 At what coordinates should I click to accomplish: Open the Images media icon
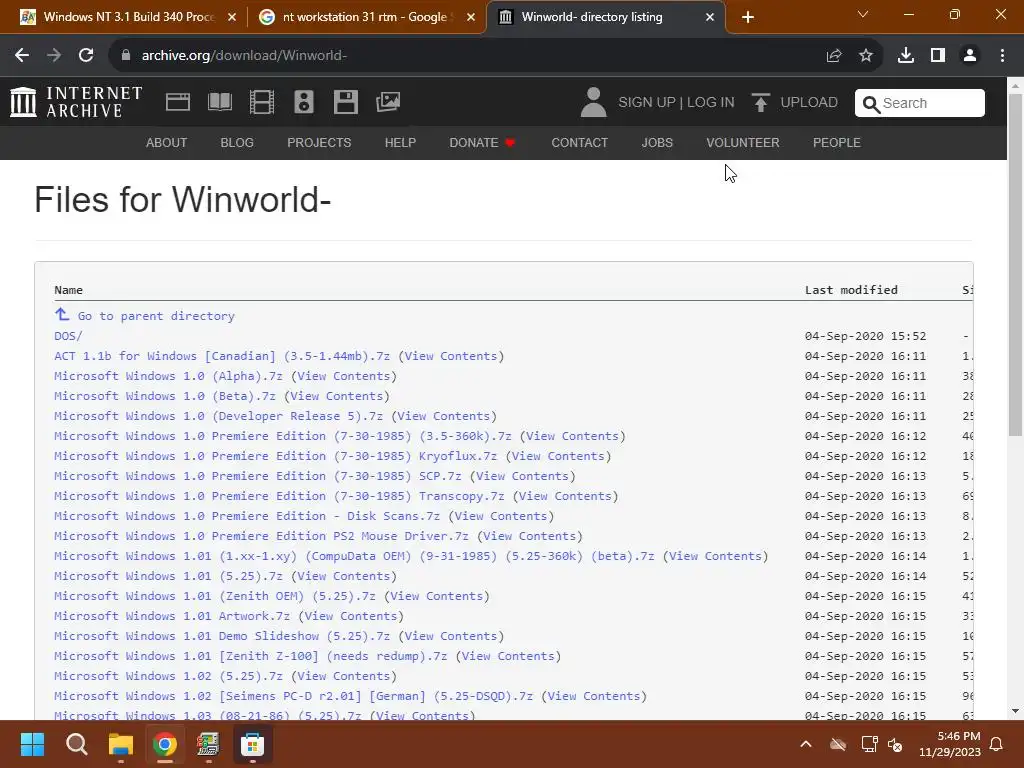388,102
